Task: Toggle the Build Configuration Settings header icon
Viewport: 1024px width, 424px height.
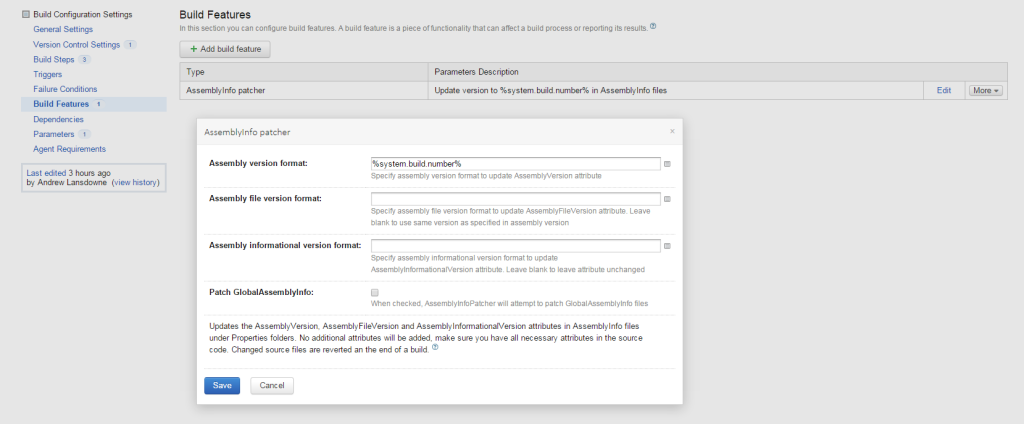Action: [x=26, y=14]
